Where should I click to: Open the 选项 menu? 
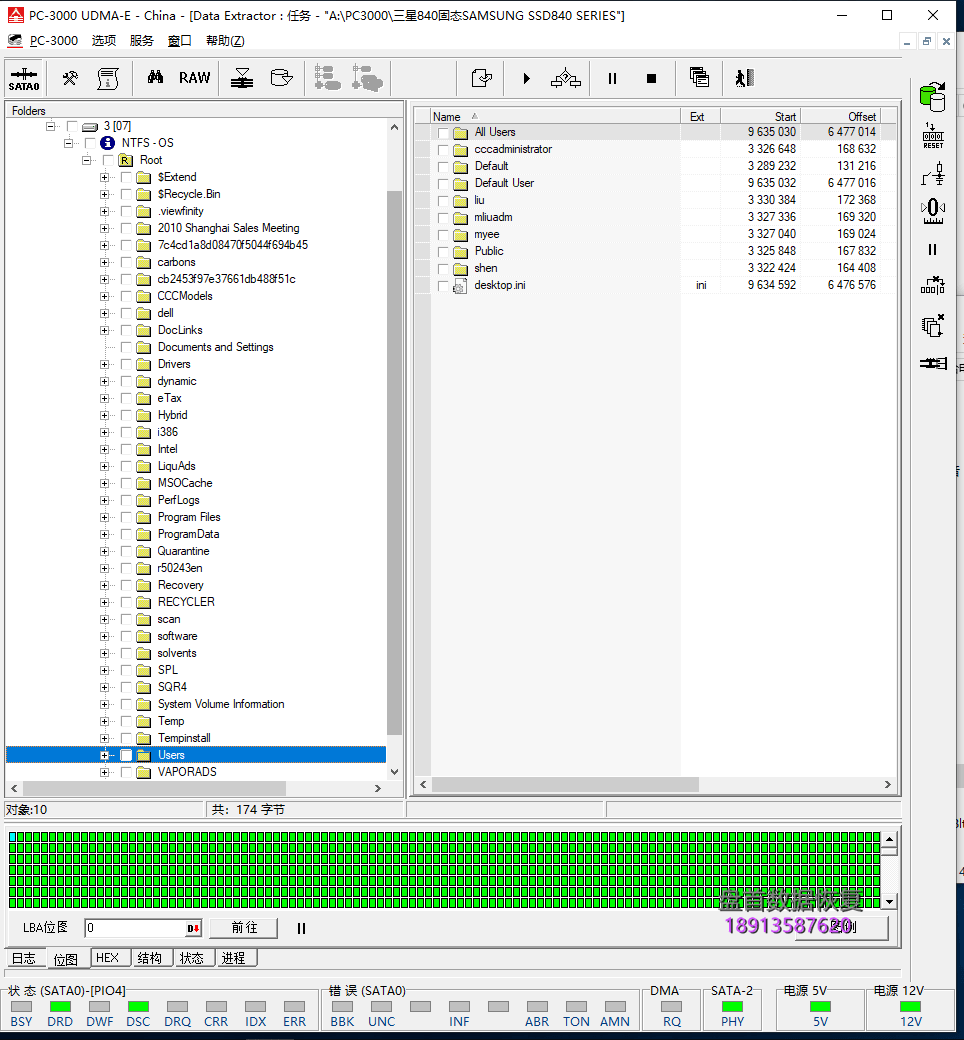[x=103, y=40]
